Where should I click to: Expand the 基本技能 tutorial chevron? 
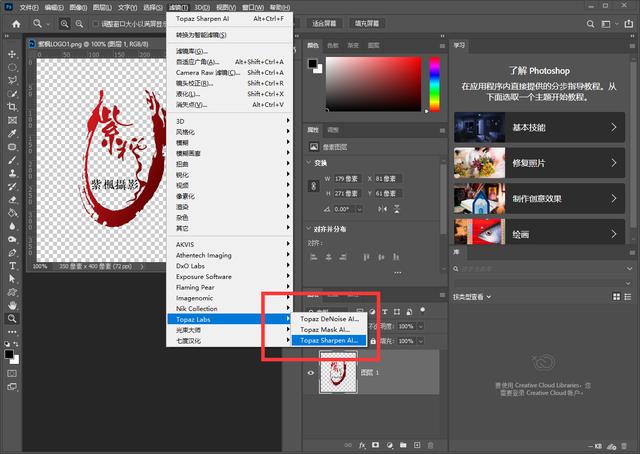click(613, 127)
